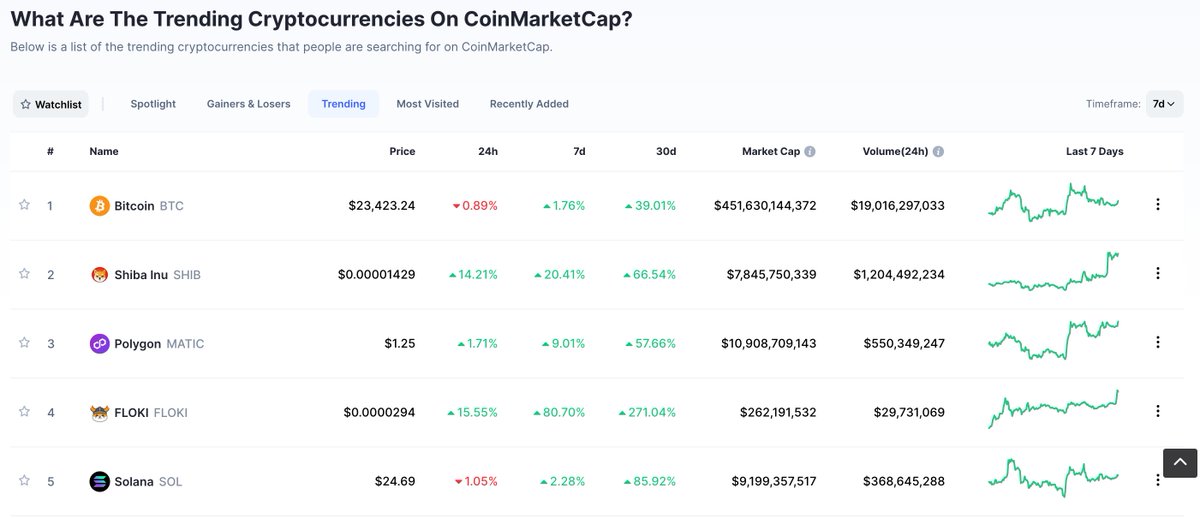
Task: Switch to the Gainers & Losers tab
Action: click(249, 104)
